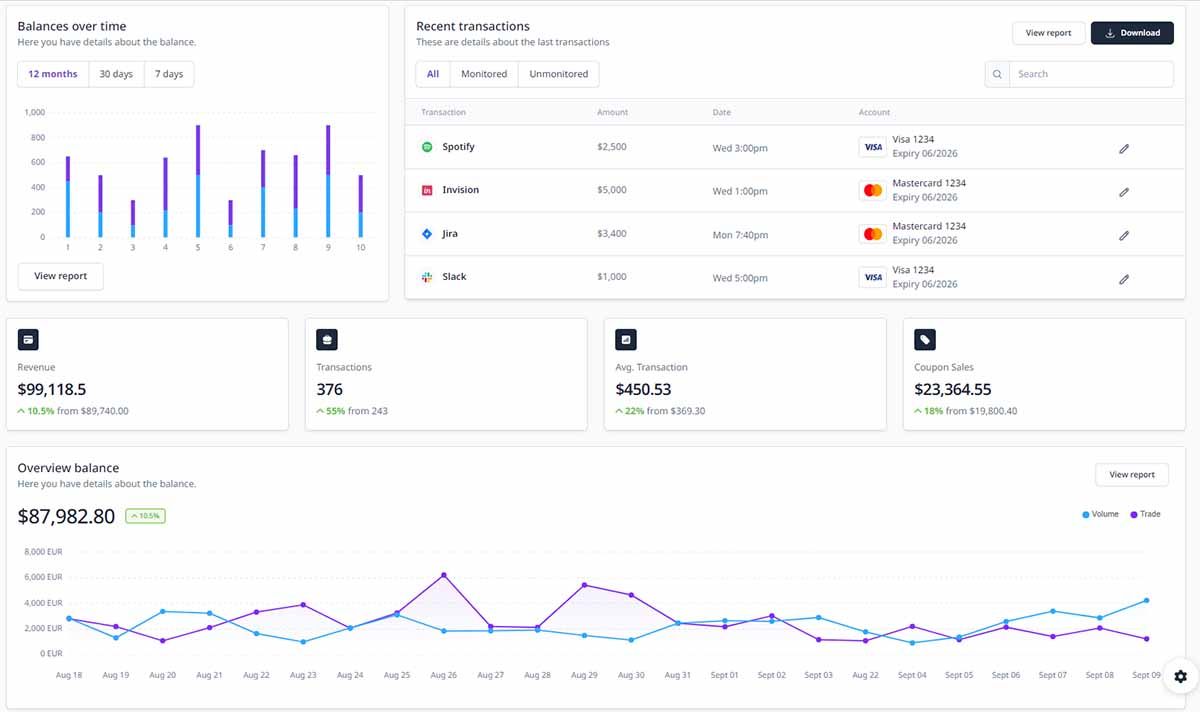Click the Coupon Sales tag icon
The height and width of the screenshot is (712, 1200).
[x=923, y=339]
